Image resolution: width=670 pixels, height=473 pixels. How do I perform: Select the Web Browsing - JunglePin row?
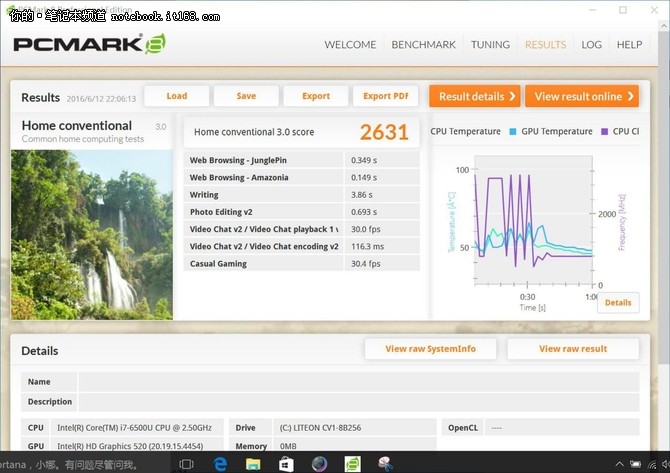pos(302,160)
